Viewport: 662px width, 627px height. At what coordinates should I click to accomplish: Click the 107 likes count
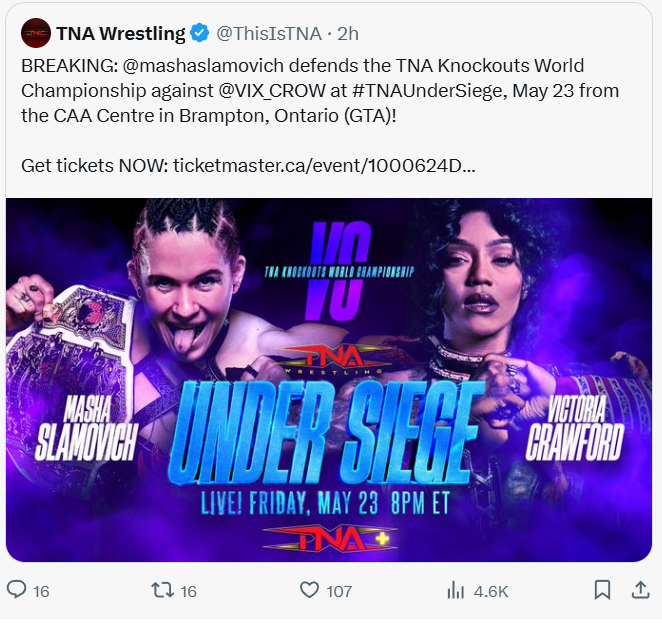point(339,591)
